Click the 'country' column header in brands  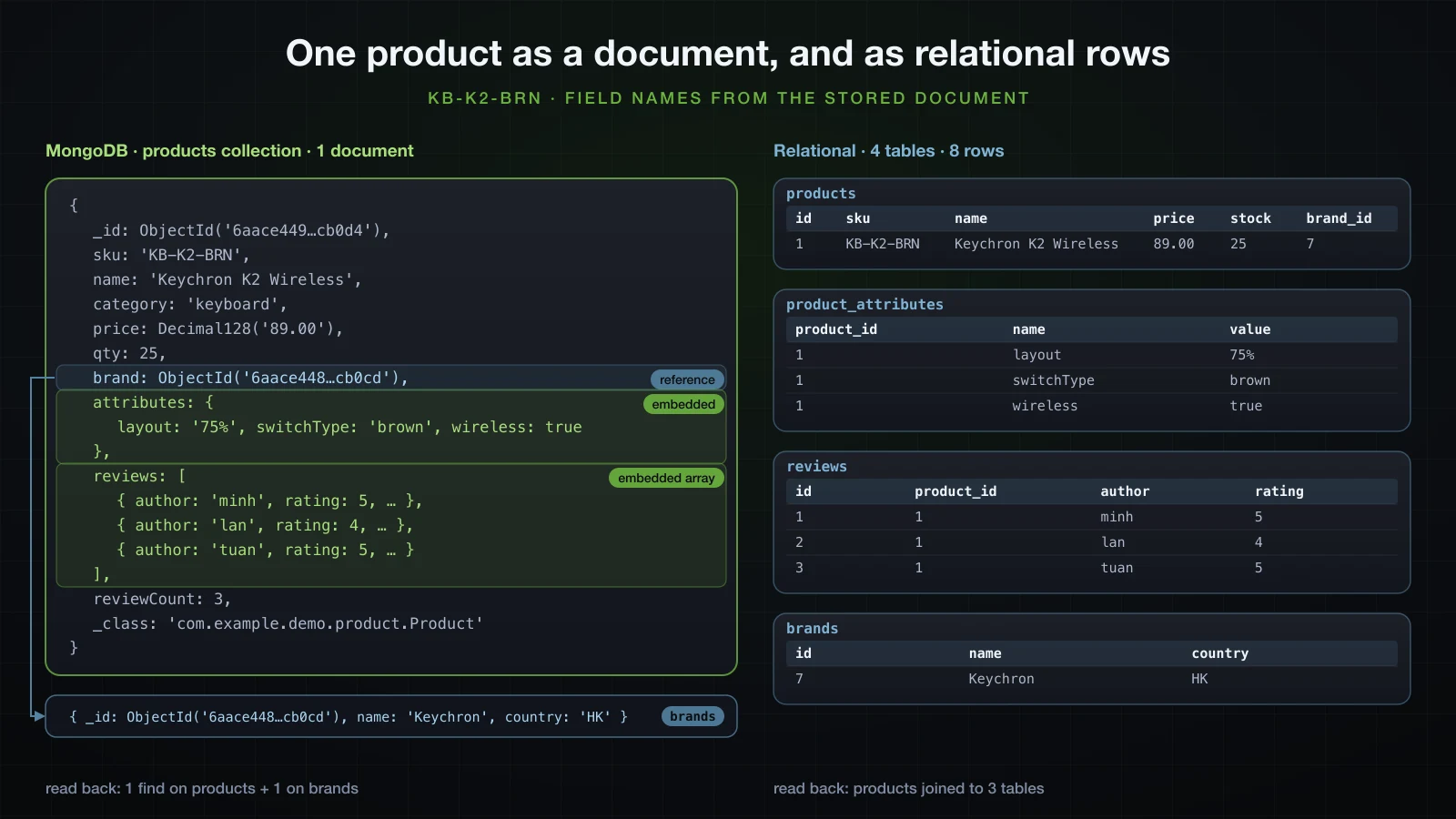click(1220, 653)
